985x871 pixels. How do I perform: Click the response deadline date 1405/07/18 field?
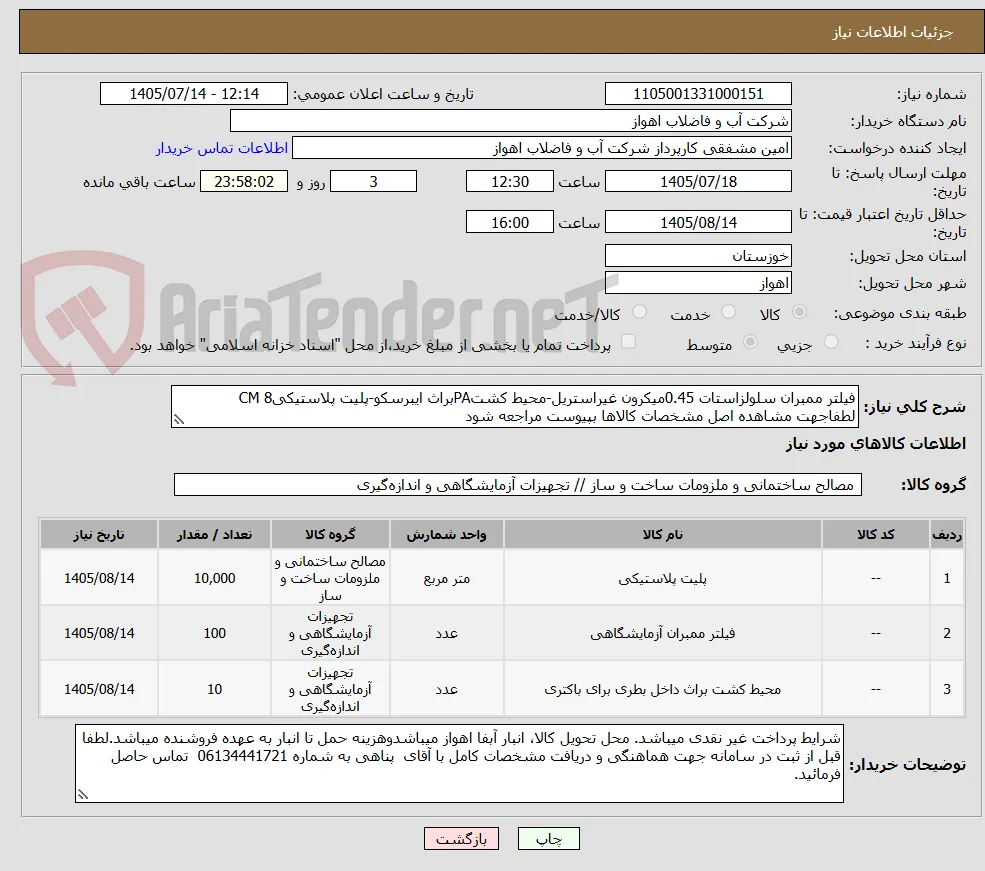pos(698,182)
